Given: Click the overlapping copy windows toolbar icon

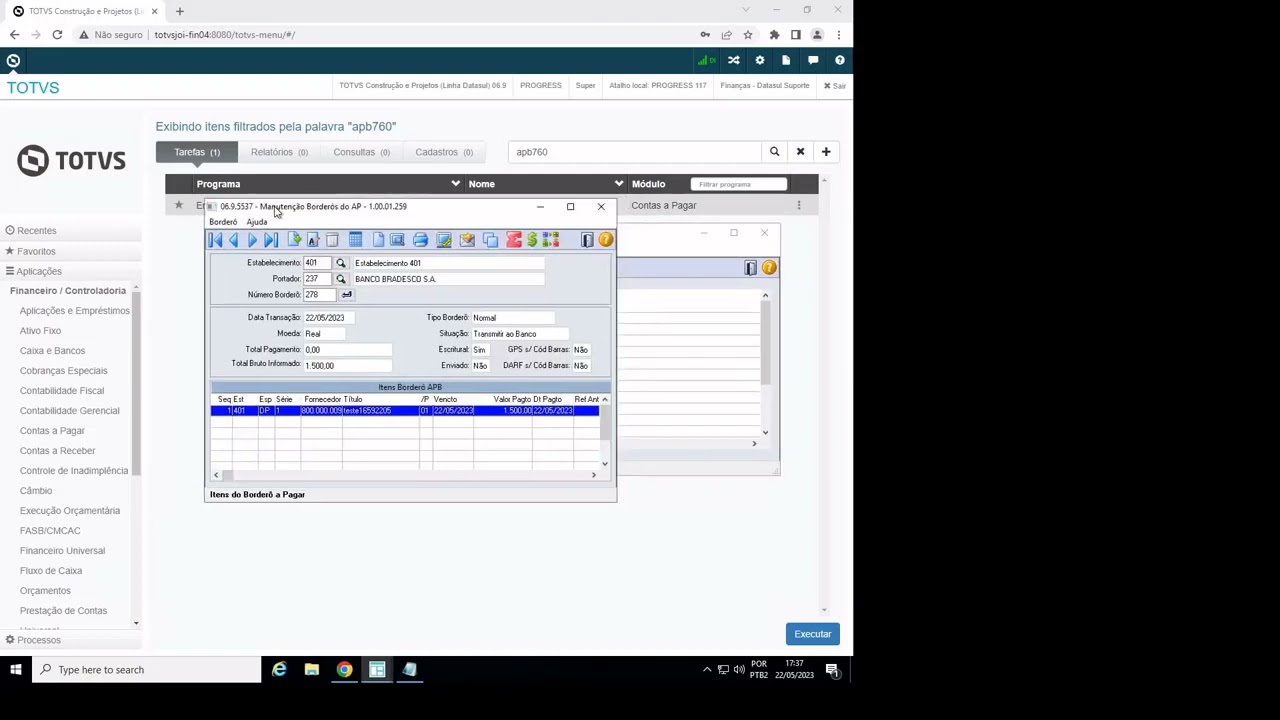Looking at the screenshot, I should click(x=490, y=240).
